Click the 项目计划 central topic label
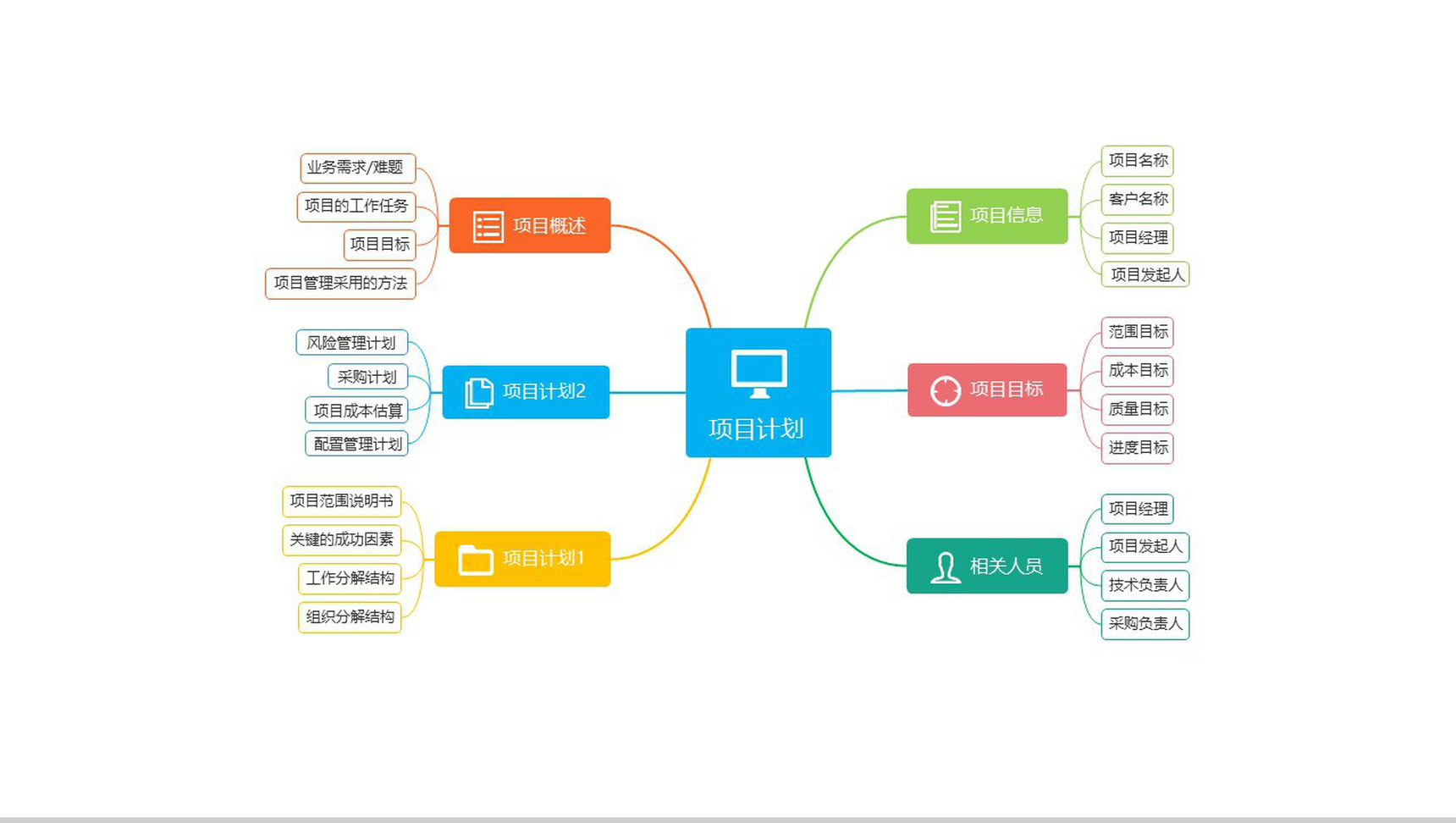The image size is (1456, 823). point(757,428)
